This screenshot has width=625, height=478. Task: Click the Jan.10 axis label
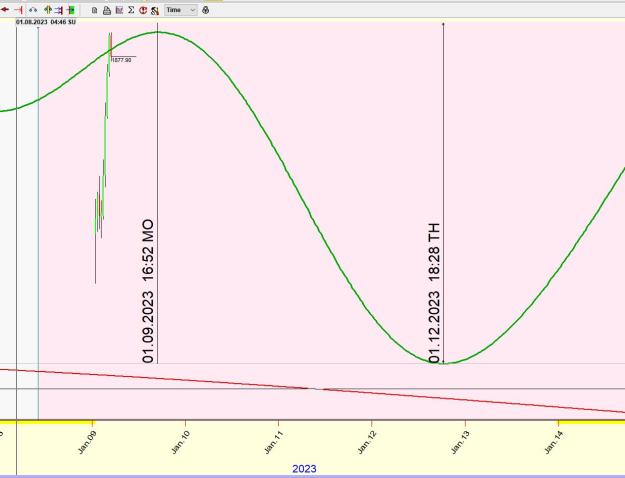181,442
